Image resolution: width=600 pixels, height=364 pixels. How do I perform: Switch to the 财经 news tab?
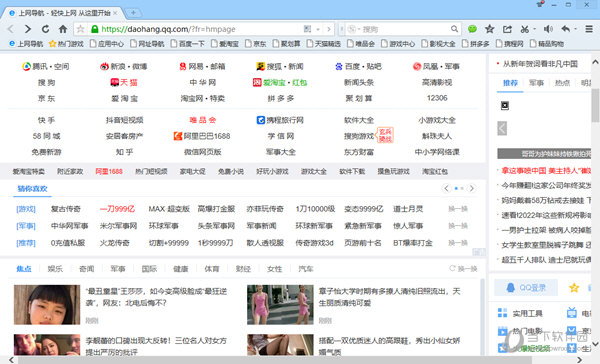pos(243,269)
